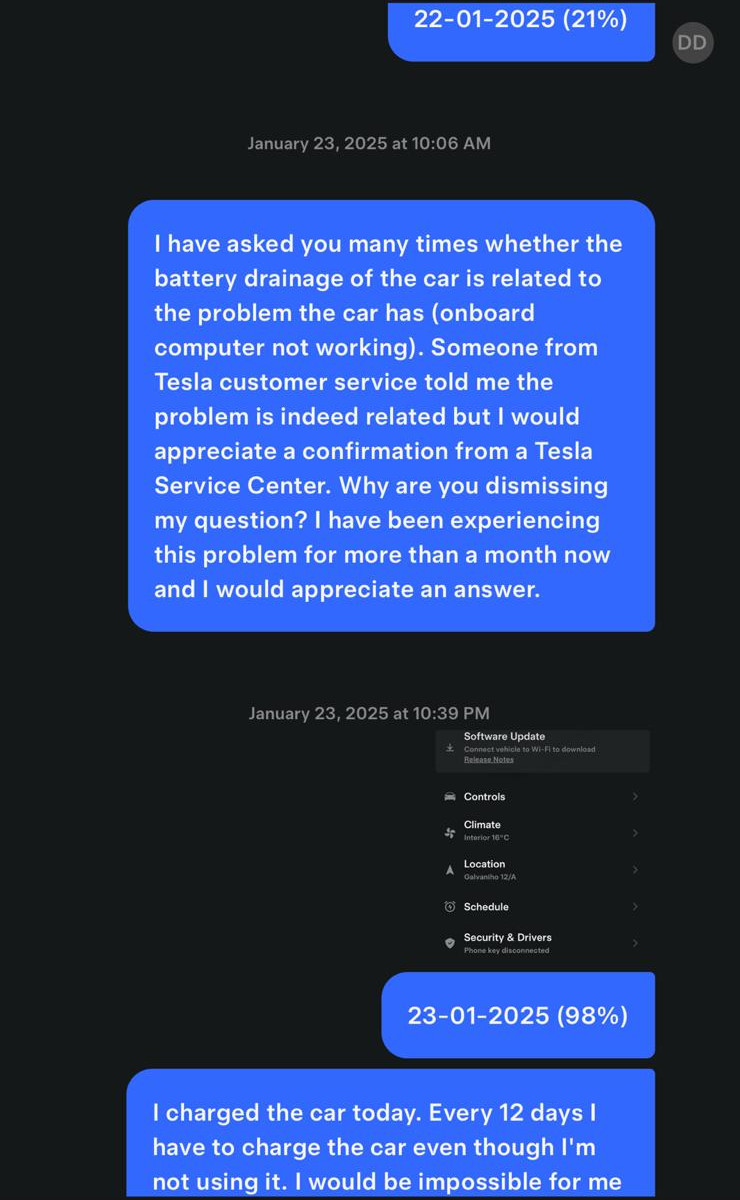Click the Controls car icon
The height and width of the screenshot is (1200, 740).
(x=450, y=797)
